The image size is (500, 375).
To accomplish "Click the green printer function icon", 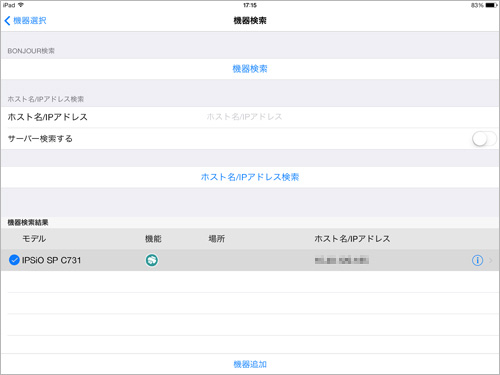I will 152,260.
